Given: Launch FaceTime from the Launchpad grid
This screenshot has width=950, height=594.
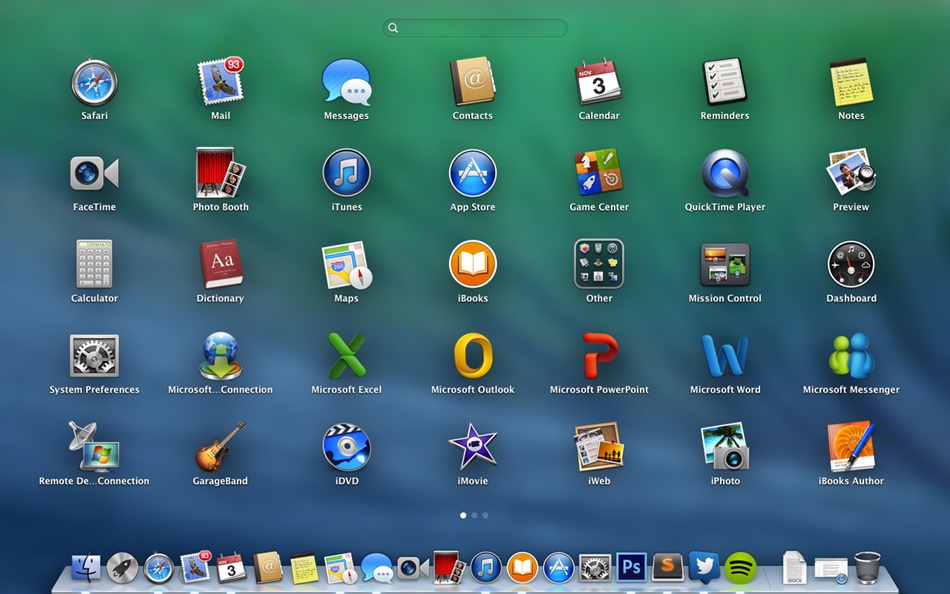Looking at the screenshot, I should [x=94, y=173].
